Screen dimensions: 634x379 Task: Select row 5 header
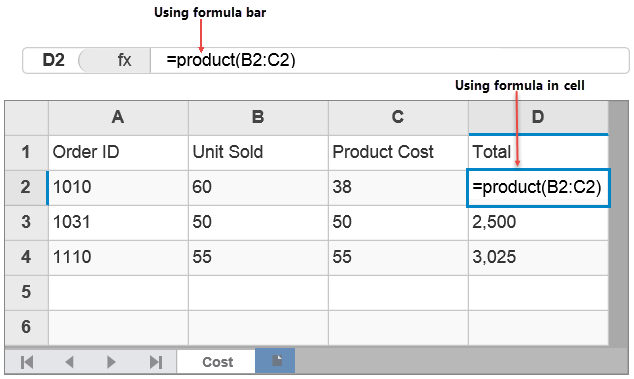[x=26, y=292]
